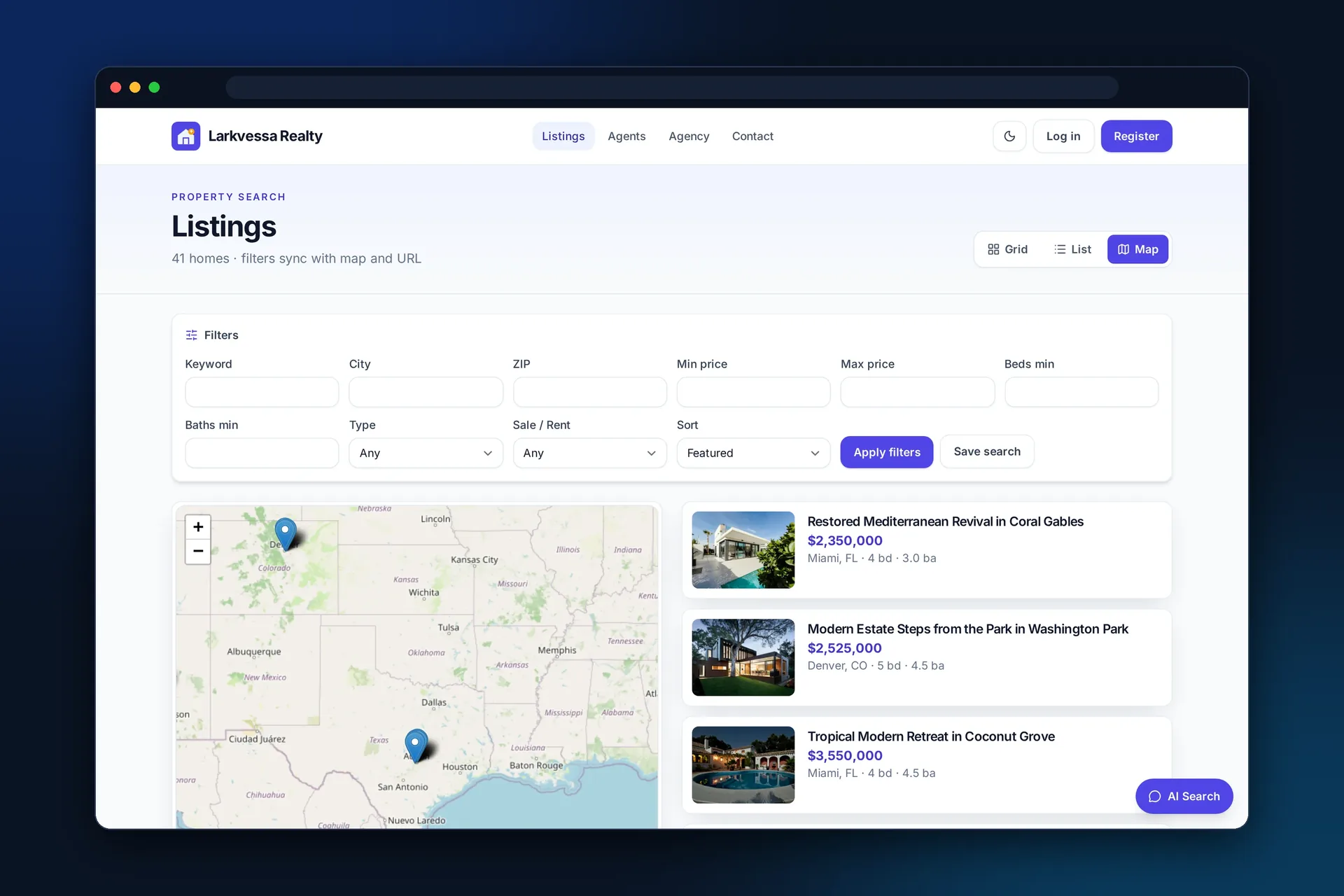Focus the Max price input field
Image resolution: width=1344 pixels, height=896 pixels.
917,392
